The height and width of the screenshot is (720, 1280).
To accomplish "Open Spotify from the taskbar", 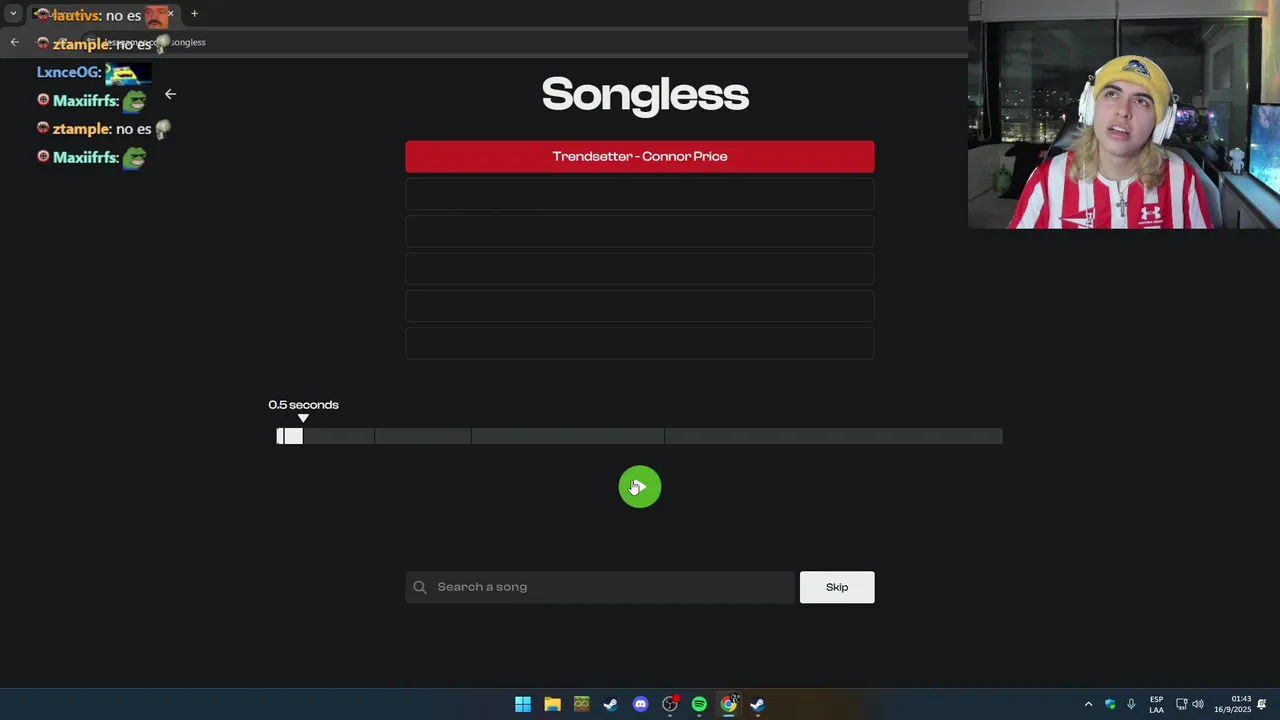I will click(699, 704).
